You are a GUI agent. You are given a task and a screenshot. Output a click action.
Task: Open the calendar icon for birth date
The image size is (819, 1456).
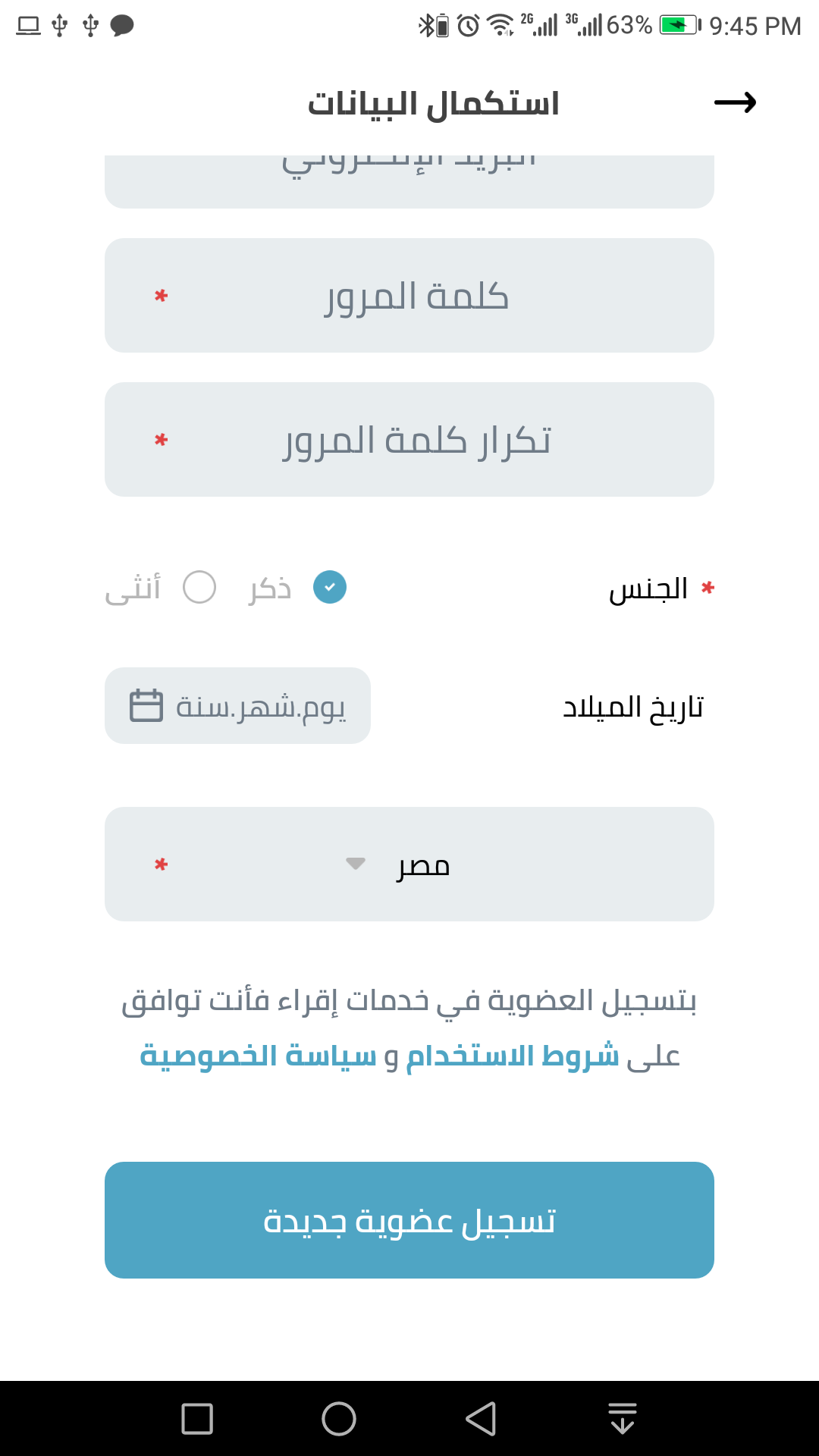pyautogui.click(x=146, y=705)
